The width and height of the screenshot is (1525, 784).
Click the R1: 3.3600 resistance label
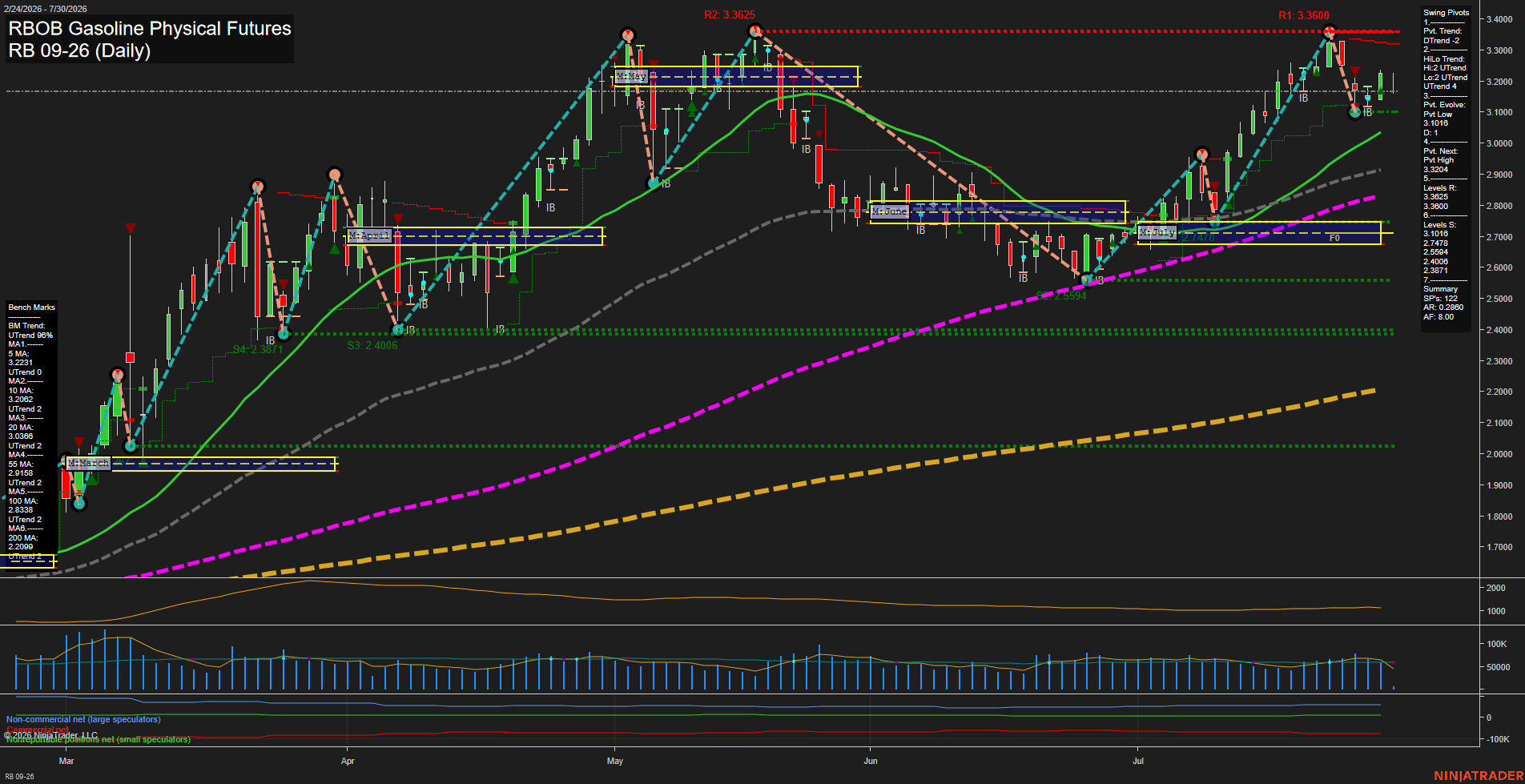(x=1304, y=15)
